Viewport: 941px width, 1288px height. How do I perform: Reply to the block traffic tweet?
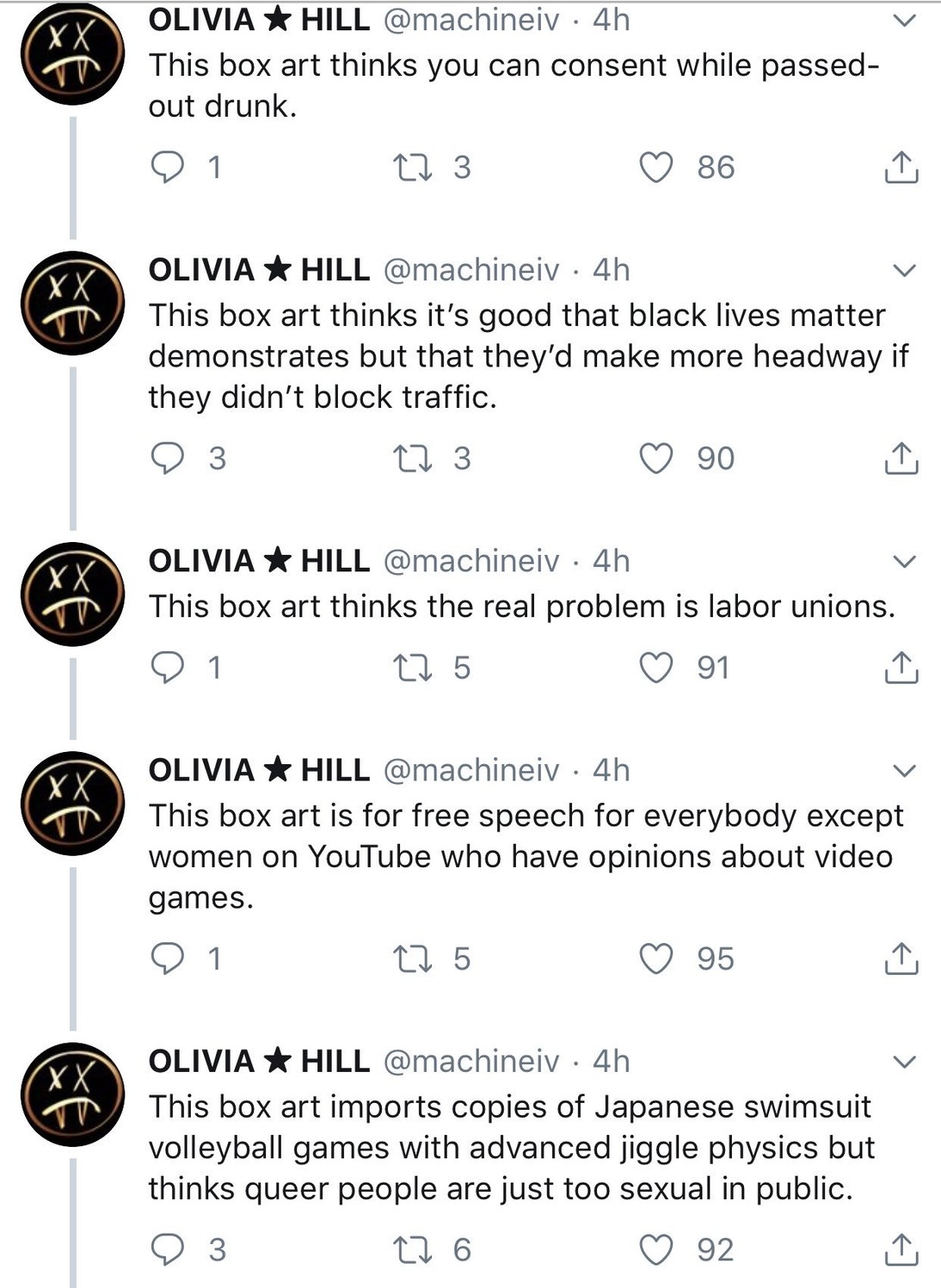tap(168, 459)
